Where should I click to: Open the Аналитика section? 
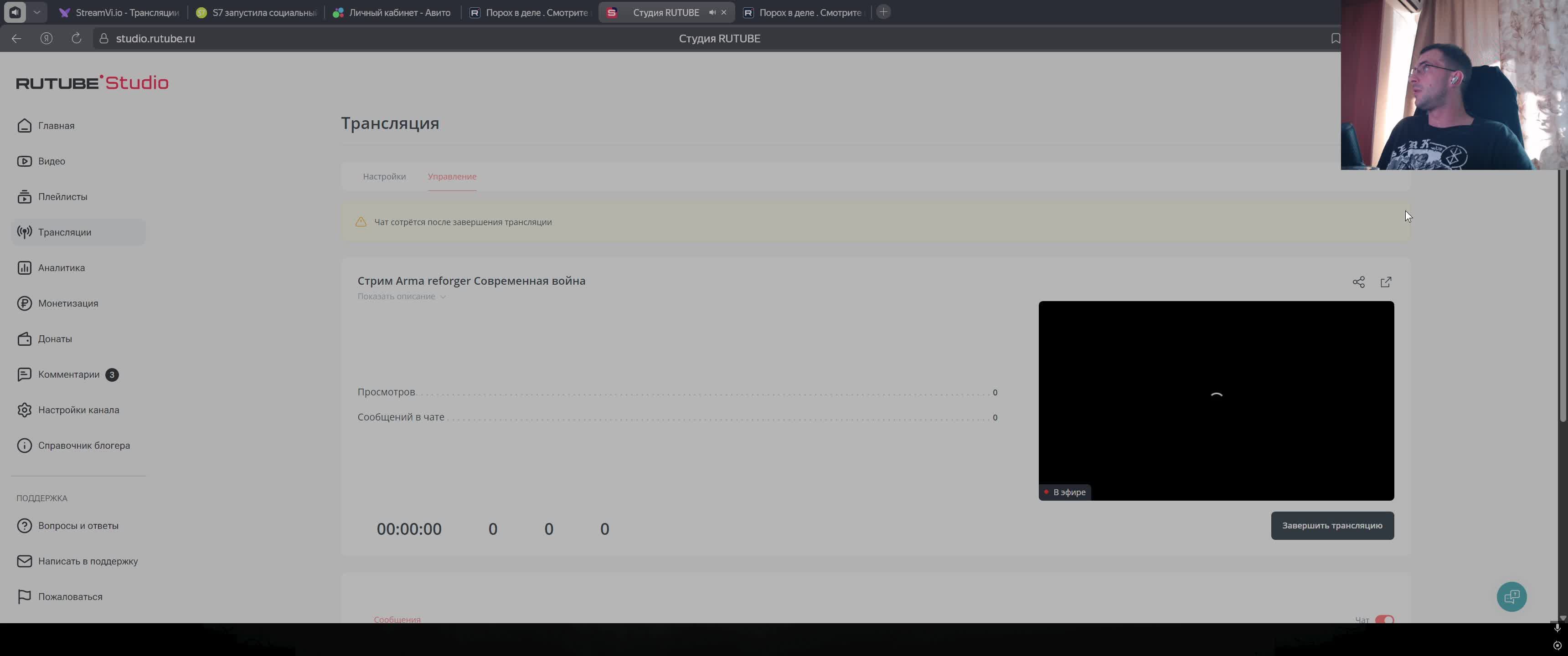click(x=61, y=267)
